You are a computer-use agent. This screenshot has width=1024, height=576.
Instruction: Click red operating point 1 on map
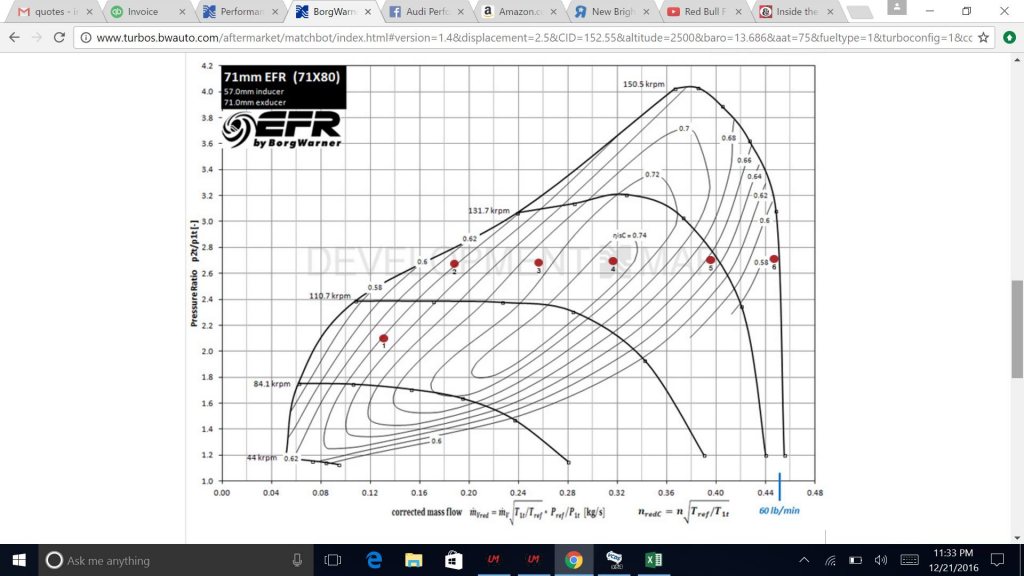(x=383, y=338)
